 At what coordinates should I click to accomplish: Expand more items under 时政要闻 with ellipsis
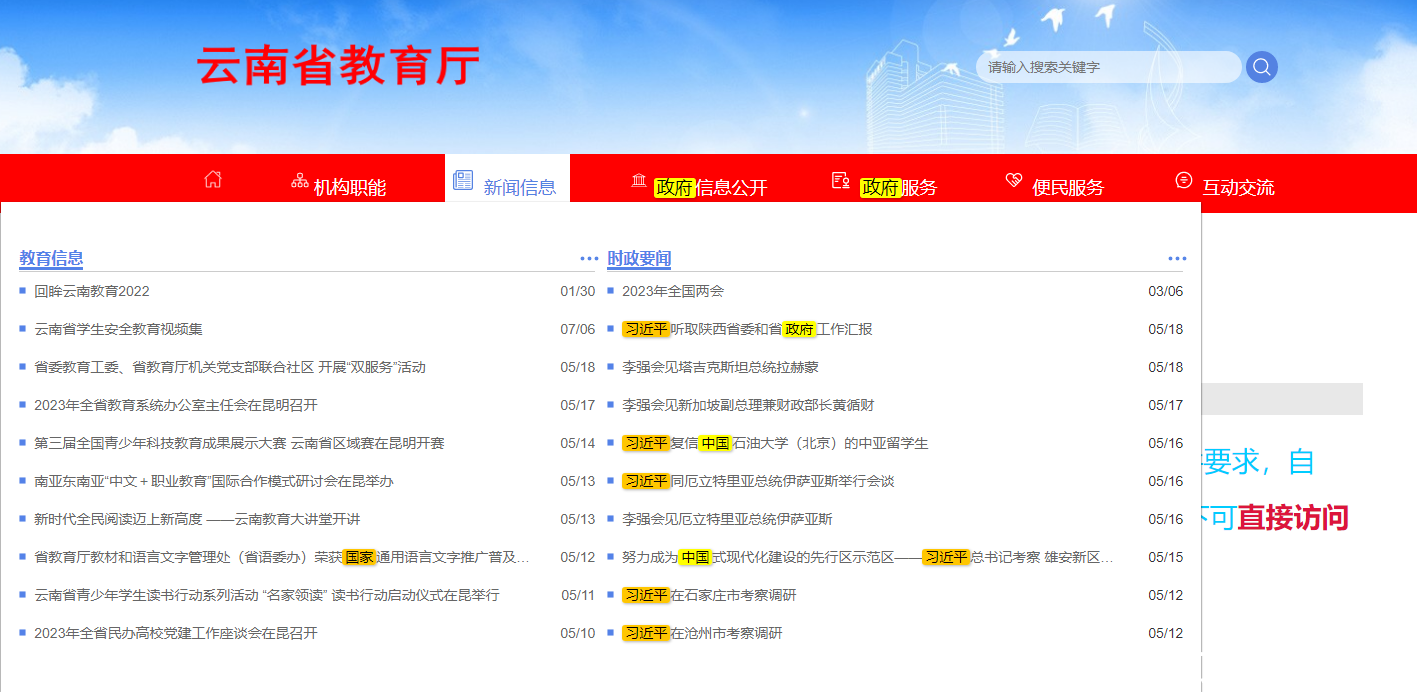pyautogui.click(x=1175, y=257)
